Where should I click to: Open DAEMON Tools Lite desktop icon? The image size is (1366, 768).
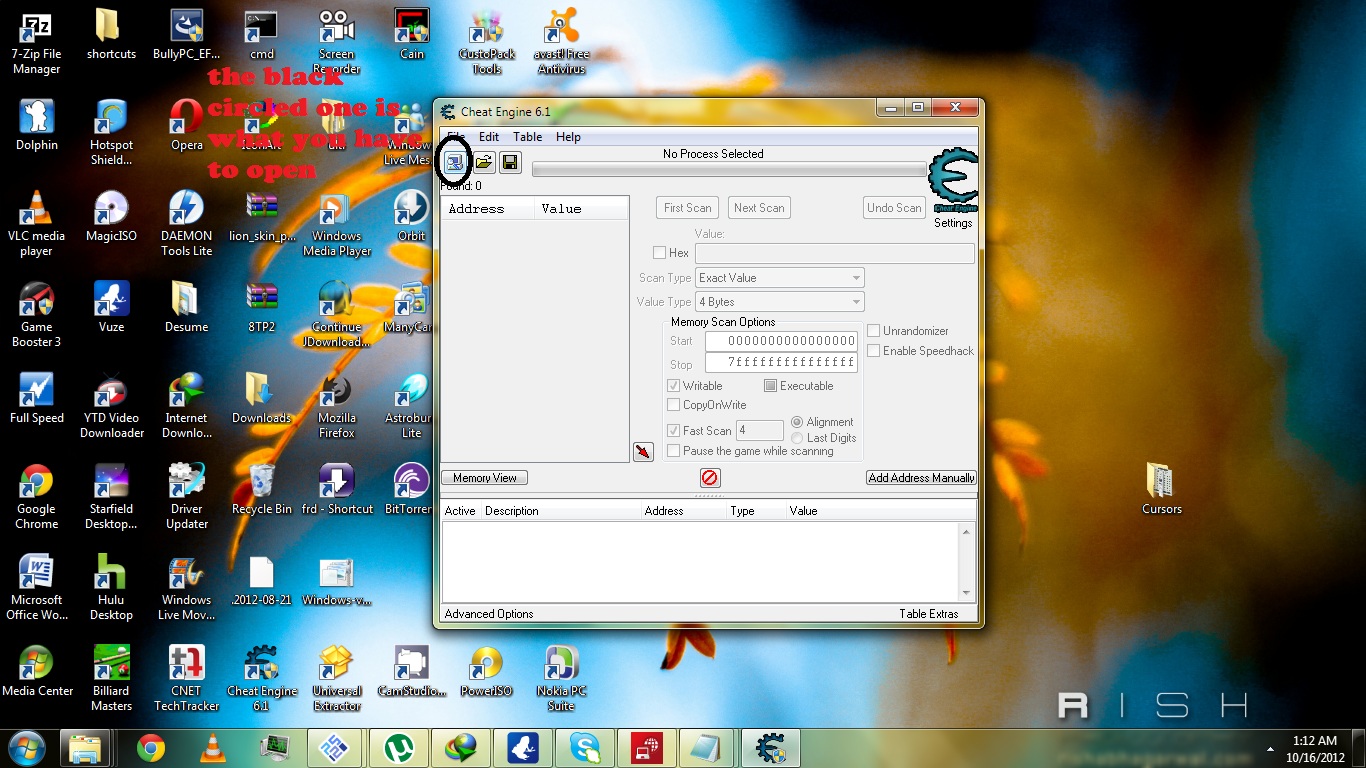186,223
